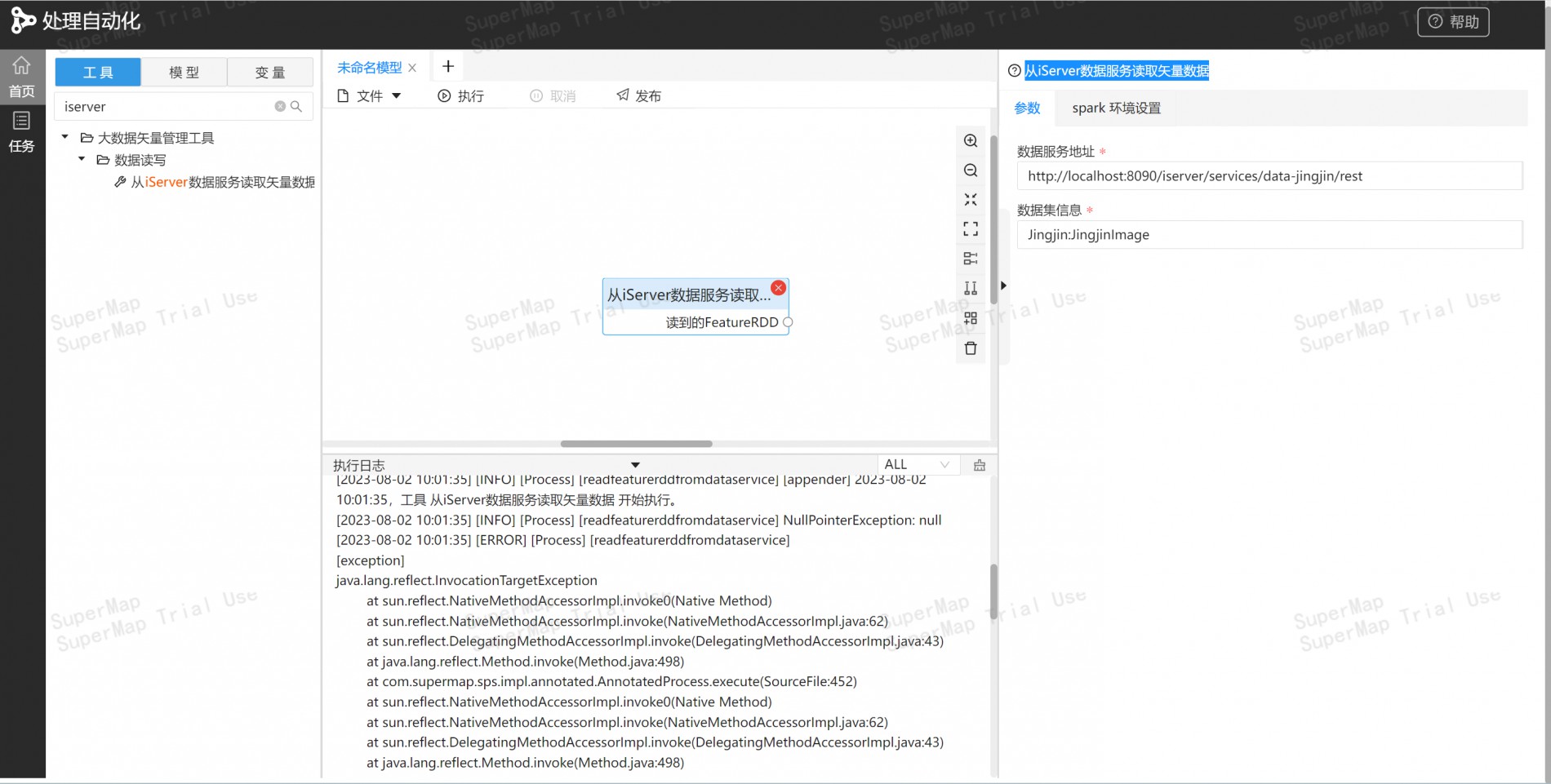Add a new model tab with plus
Viewport: 1551px width, 784px height.
pyautogui.click(x=447, y=67)
